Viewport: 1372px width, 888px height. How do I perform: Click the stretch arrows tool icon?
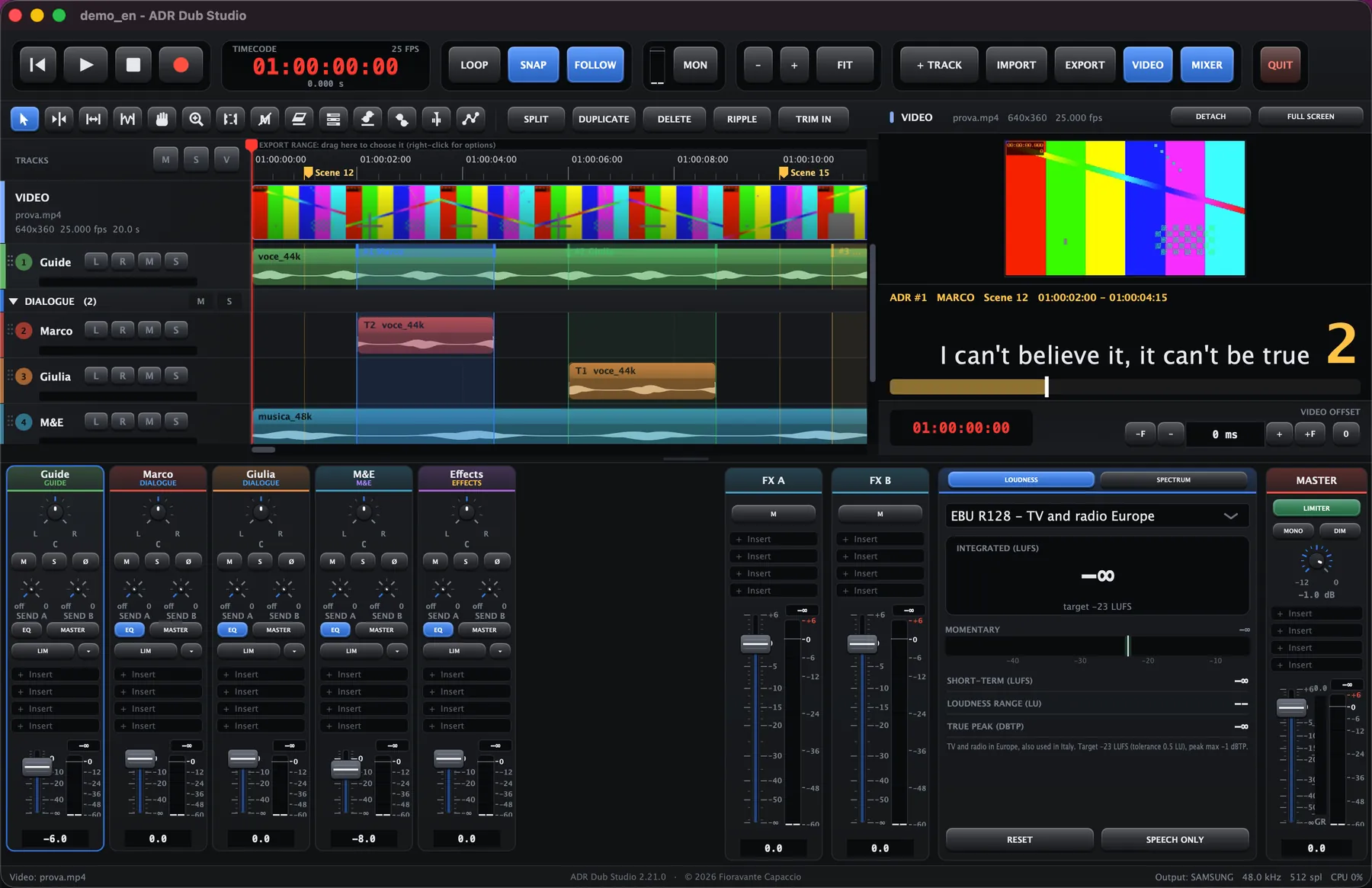[x=93, y=119]
